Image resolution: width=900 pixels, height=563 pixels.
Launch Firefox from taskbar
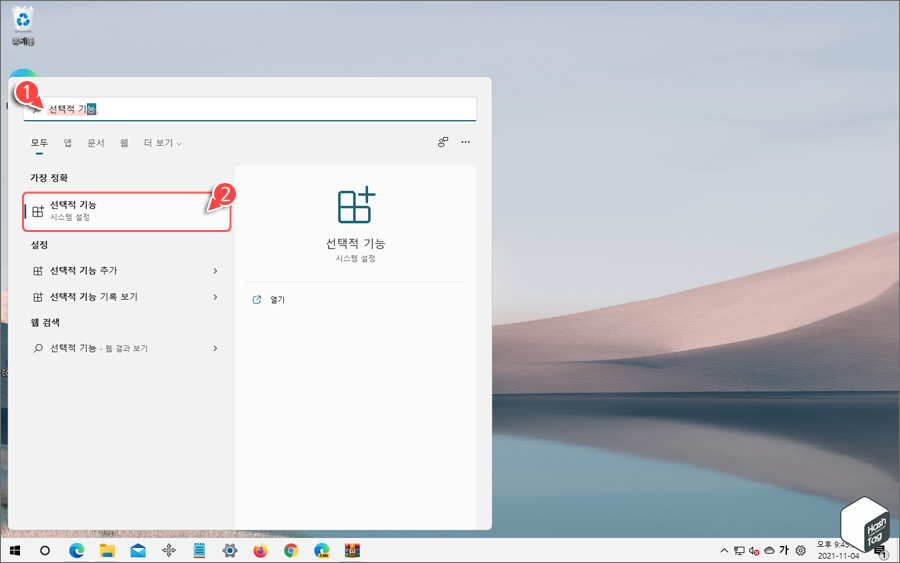point(261,551)
